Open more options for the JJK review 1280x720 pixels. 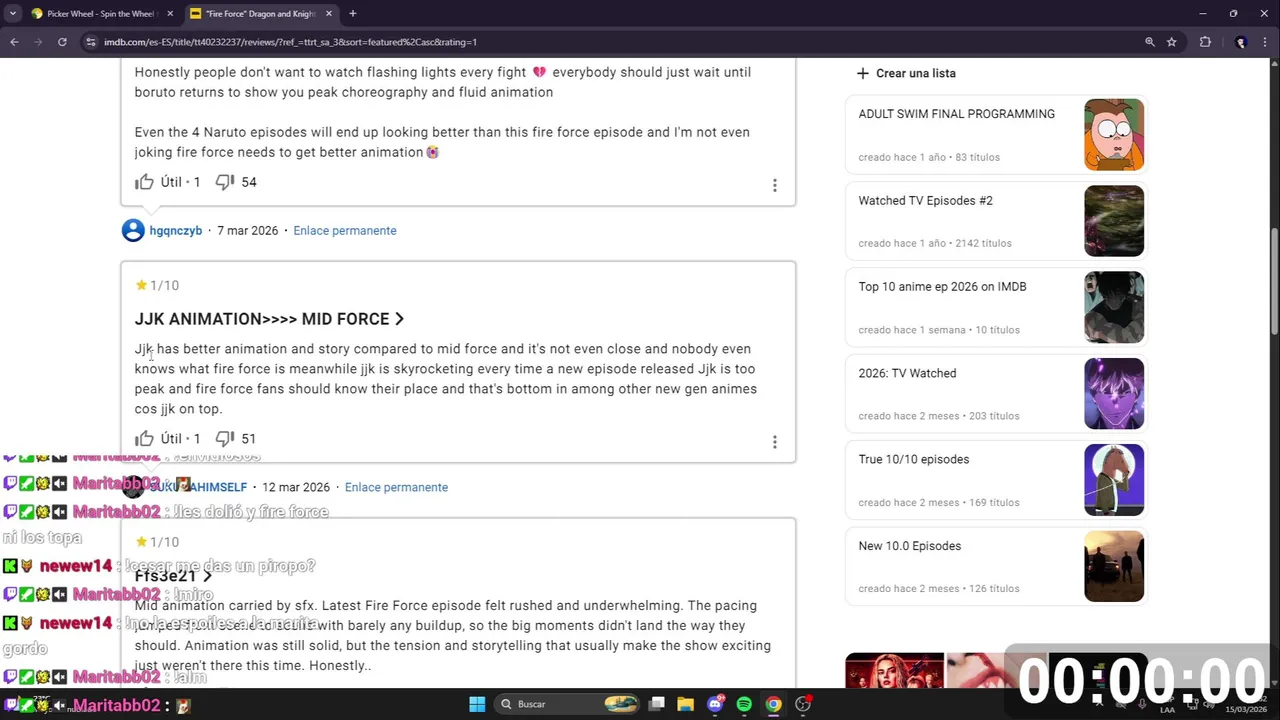pos(774,442)
